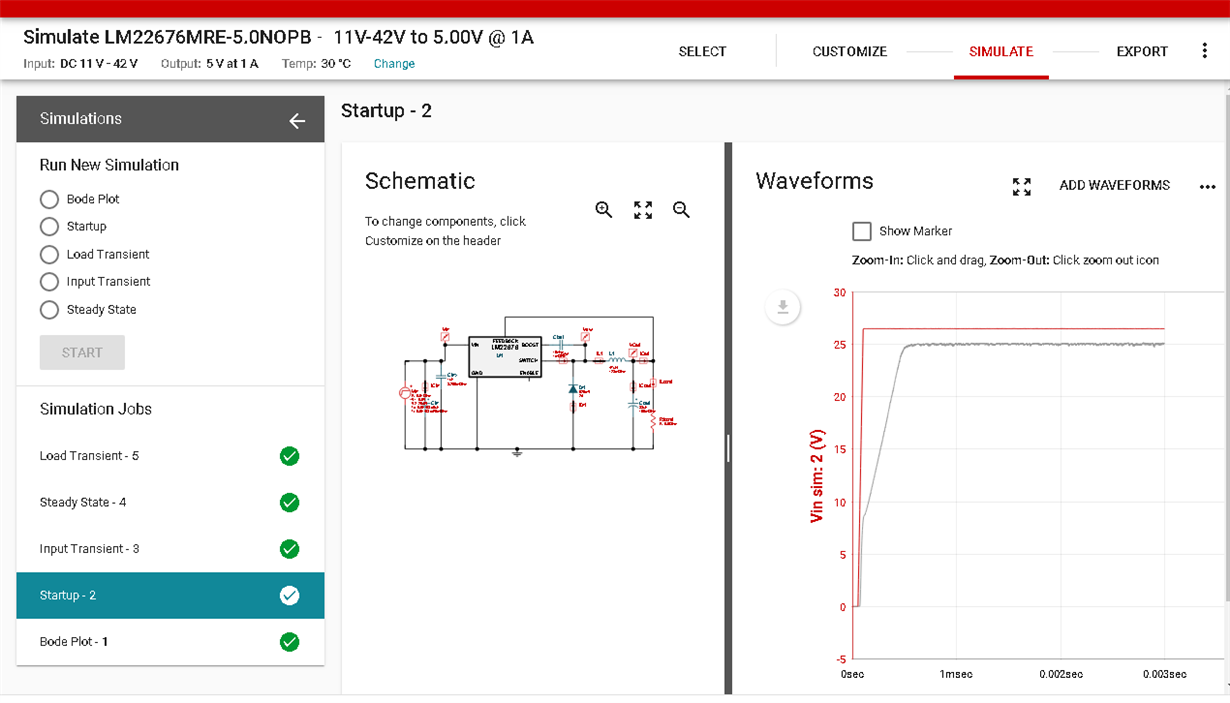Viewport: 1230px width, 703px height.
Task: Collapse Simulations panel with back arrow
Action: 297,120
